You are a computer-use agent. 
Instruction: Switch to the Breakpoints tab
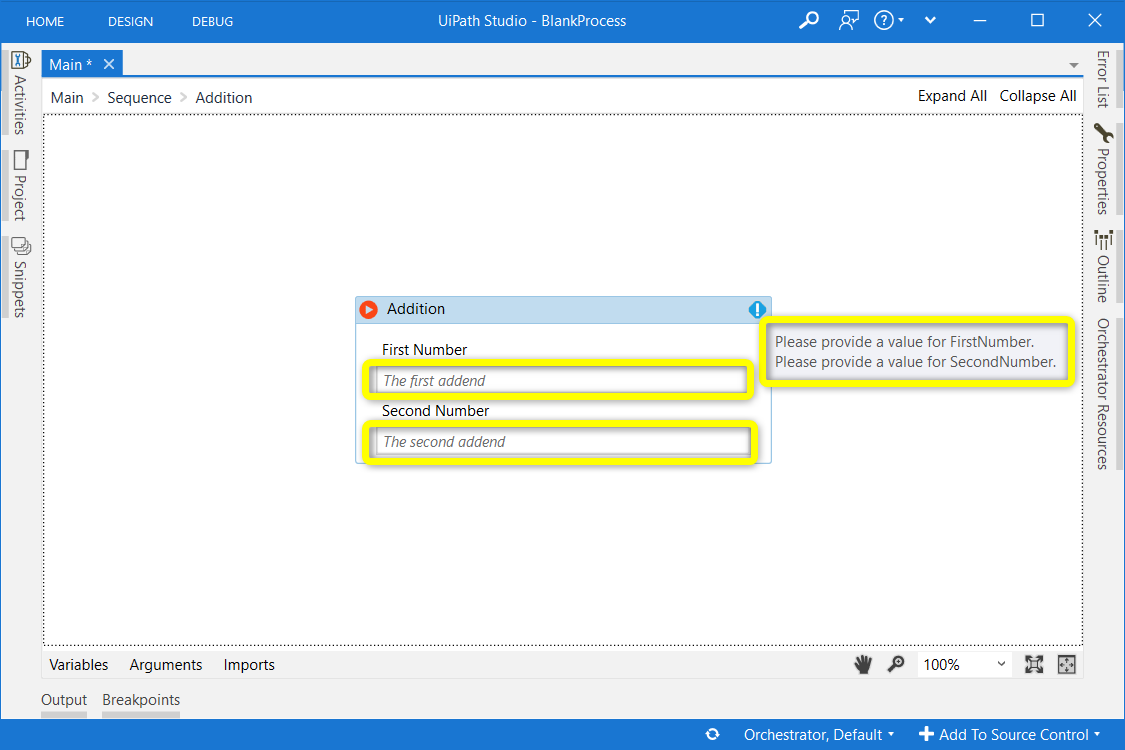pos(140,700)
